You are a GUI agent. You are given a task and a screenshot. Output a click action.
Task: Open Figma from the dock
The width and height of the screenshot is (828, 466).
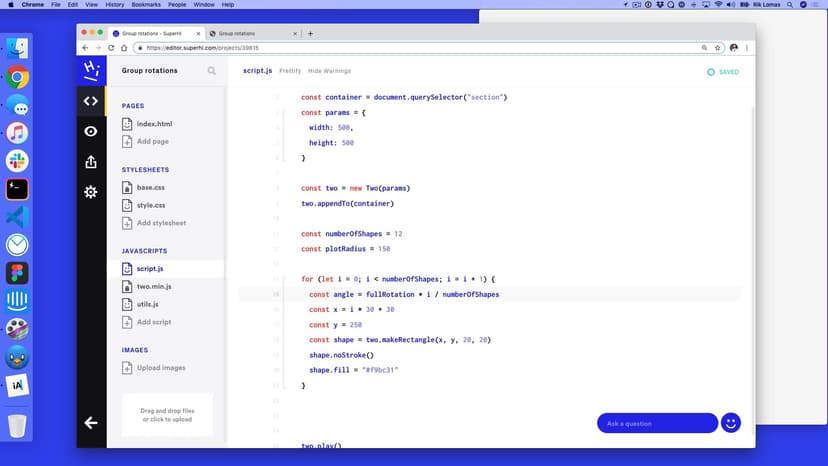point(17,273)
